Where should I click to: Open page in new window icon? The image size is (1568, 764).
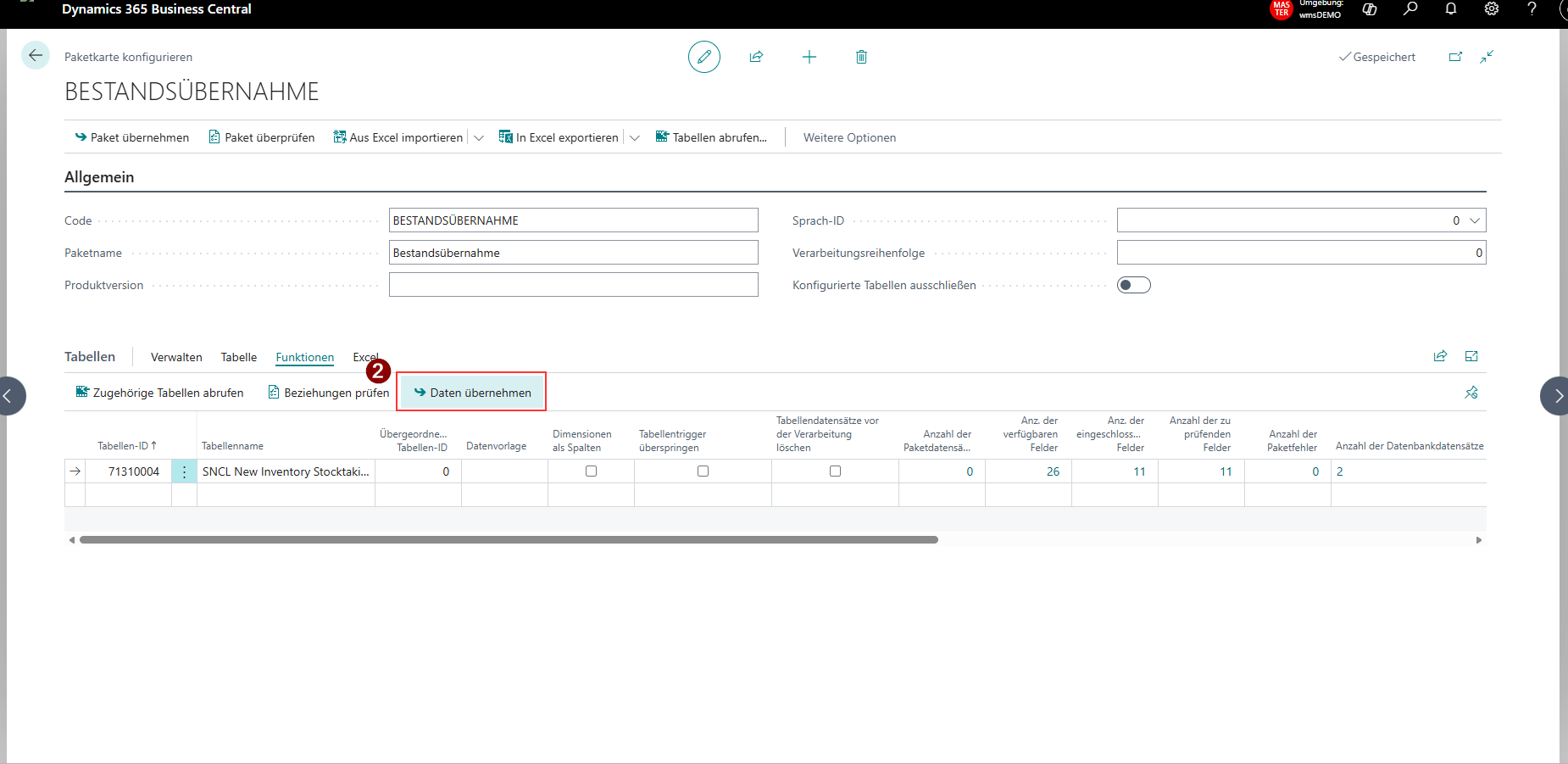click(1455, 57)
